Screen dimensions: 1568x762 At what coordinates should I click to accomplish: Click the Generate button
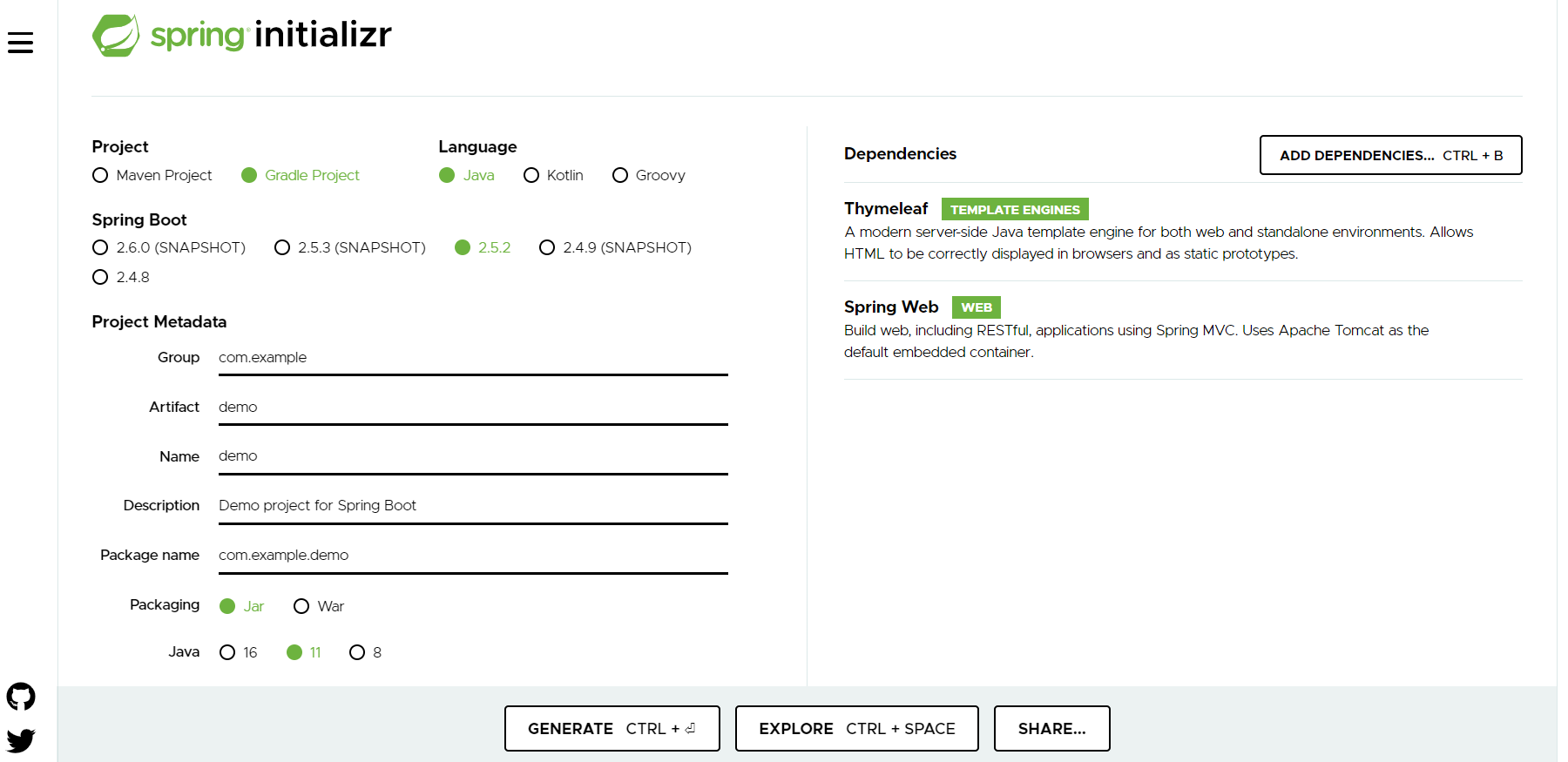coord(612,728)
